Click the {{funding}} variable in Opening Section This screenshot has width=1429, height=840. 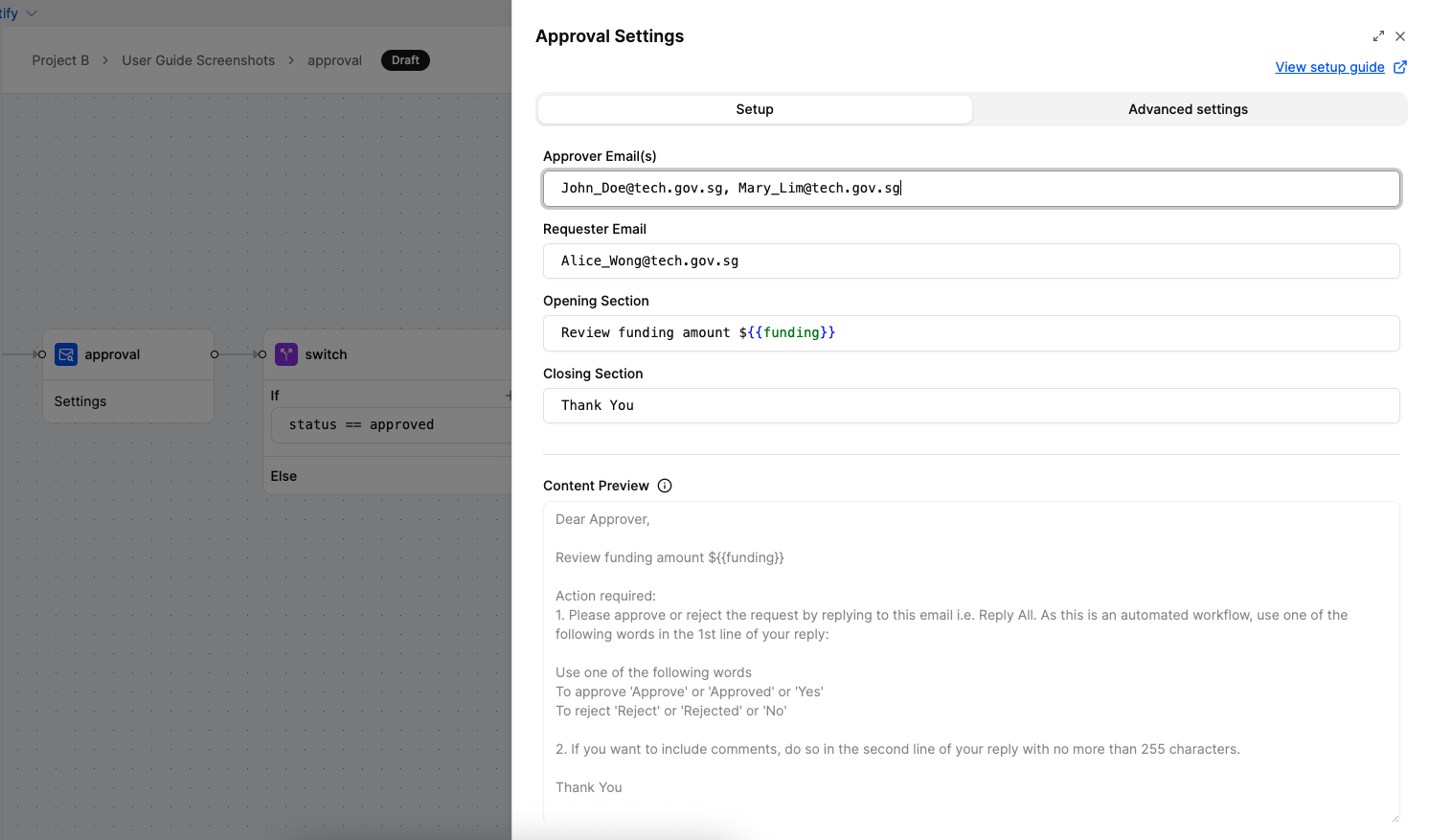click(791, 332)
